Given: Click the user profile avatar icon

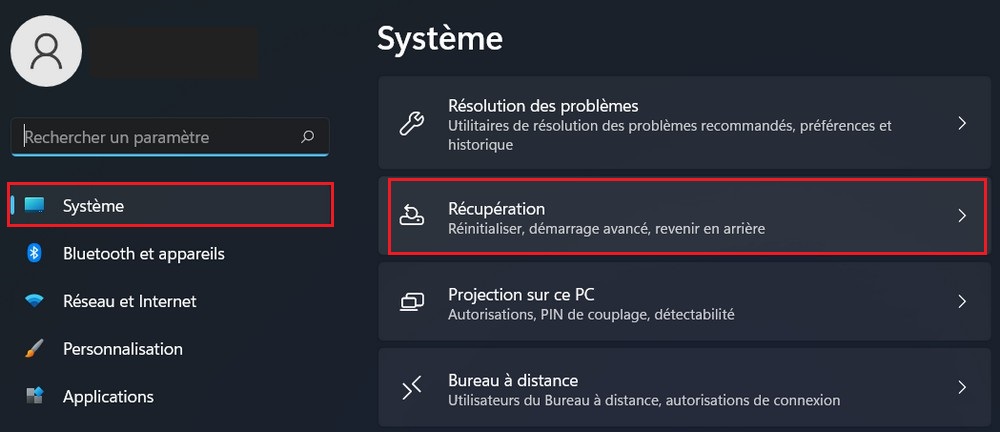Looking at the screenshot, I should click(46, 52).
